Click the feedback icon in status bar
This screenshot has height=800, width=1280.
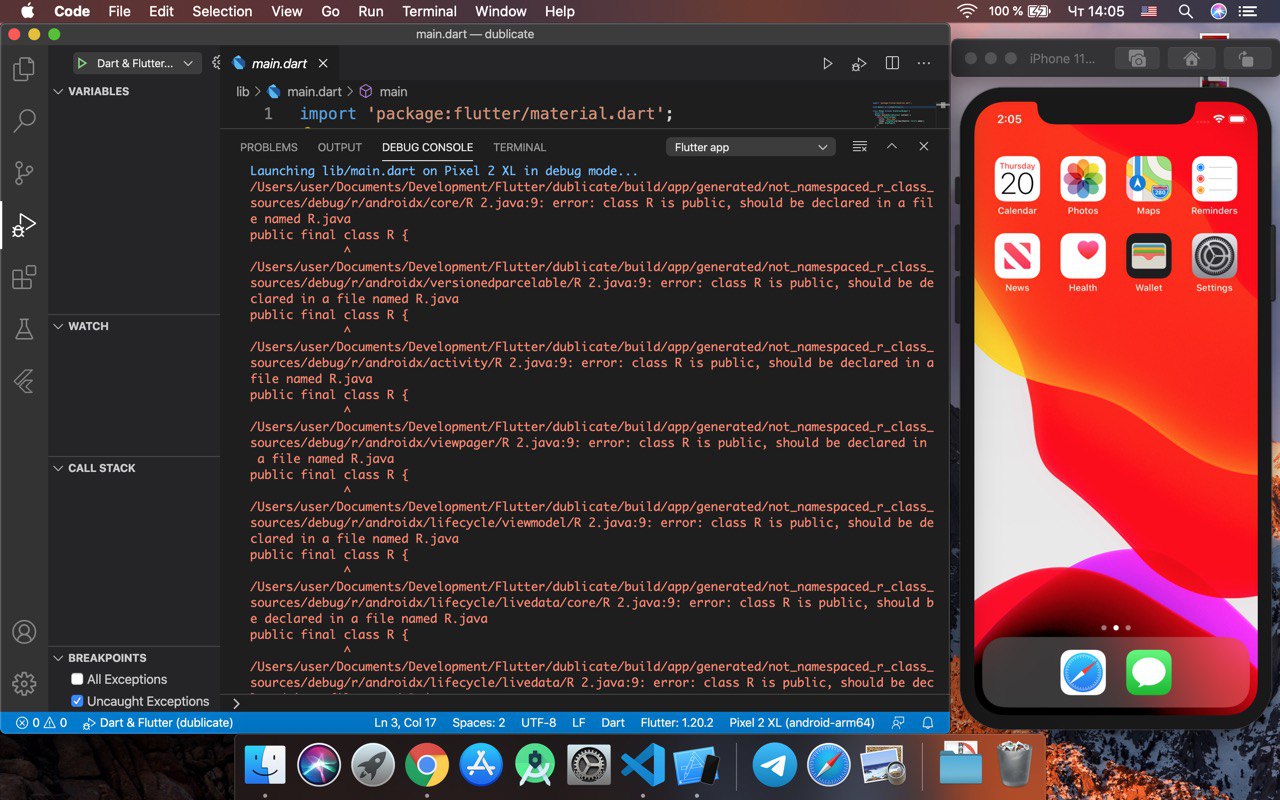coord(898,722)
